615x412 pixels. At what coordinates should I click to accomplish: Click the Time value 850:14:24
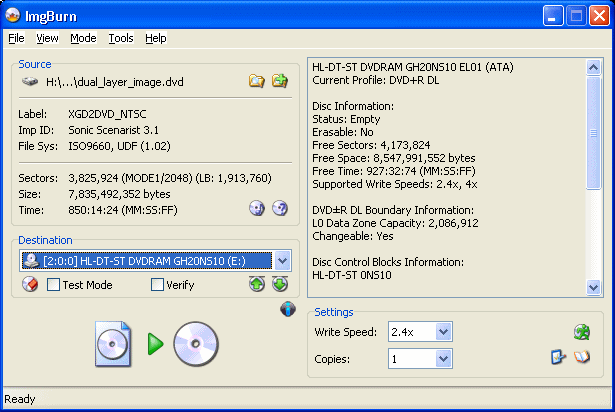123,210
